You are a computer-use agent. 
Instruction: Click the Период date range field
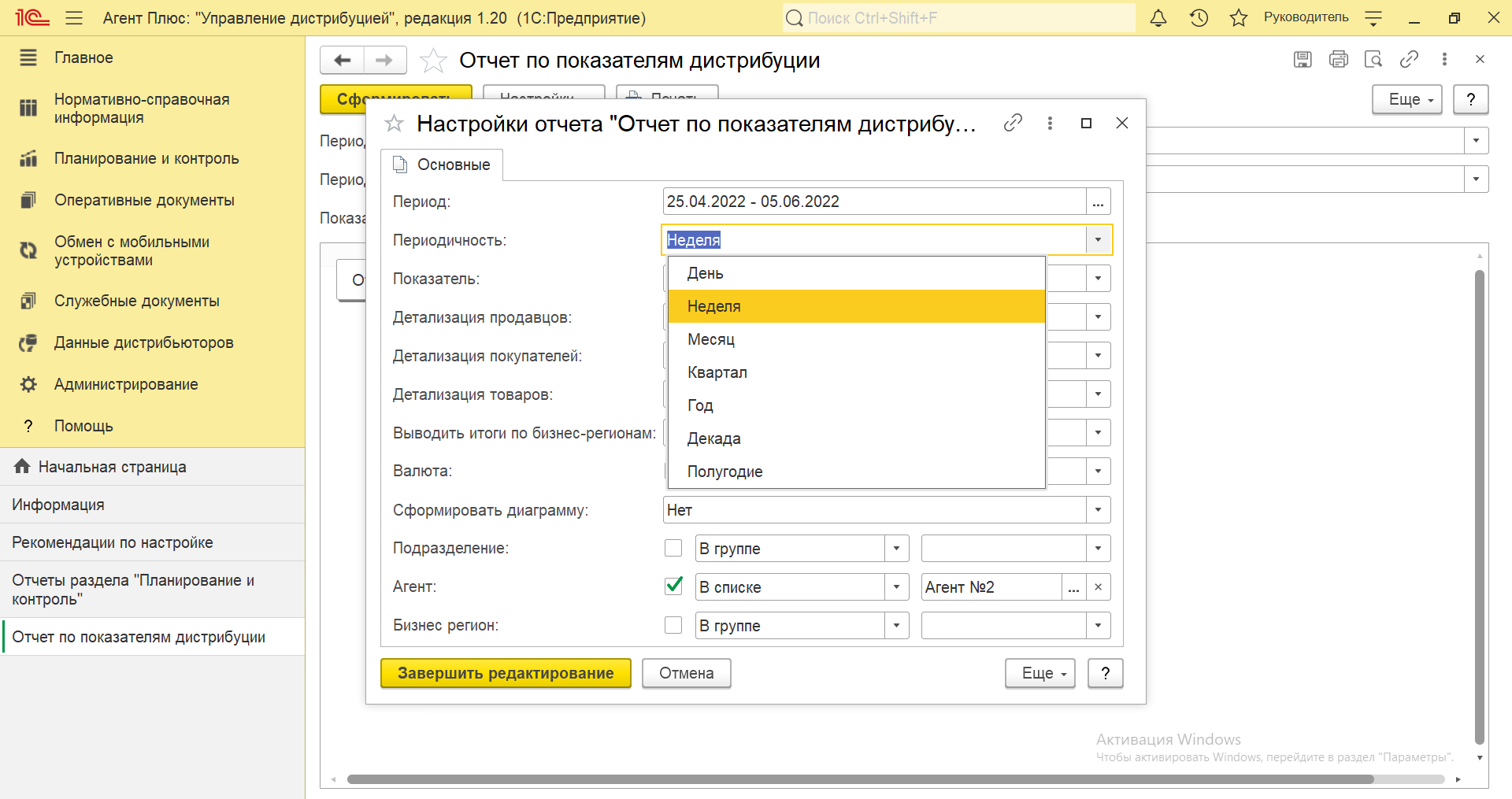[x=874, y=202]
